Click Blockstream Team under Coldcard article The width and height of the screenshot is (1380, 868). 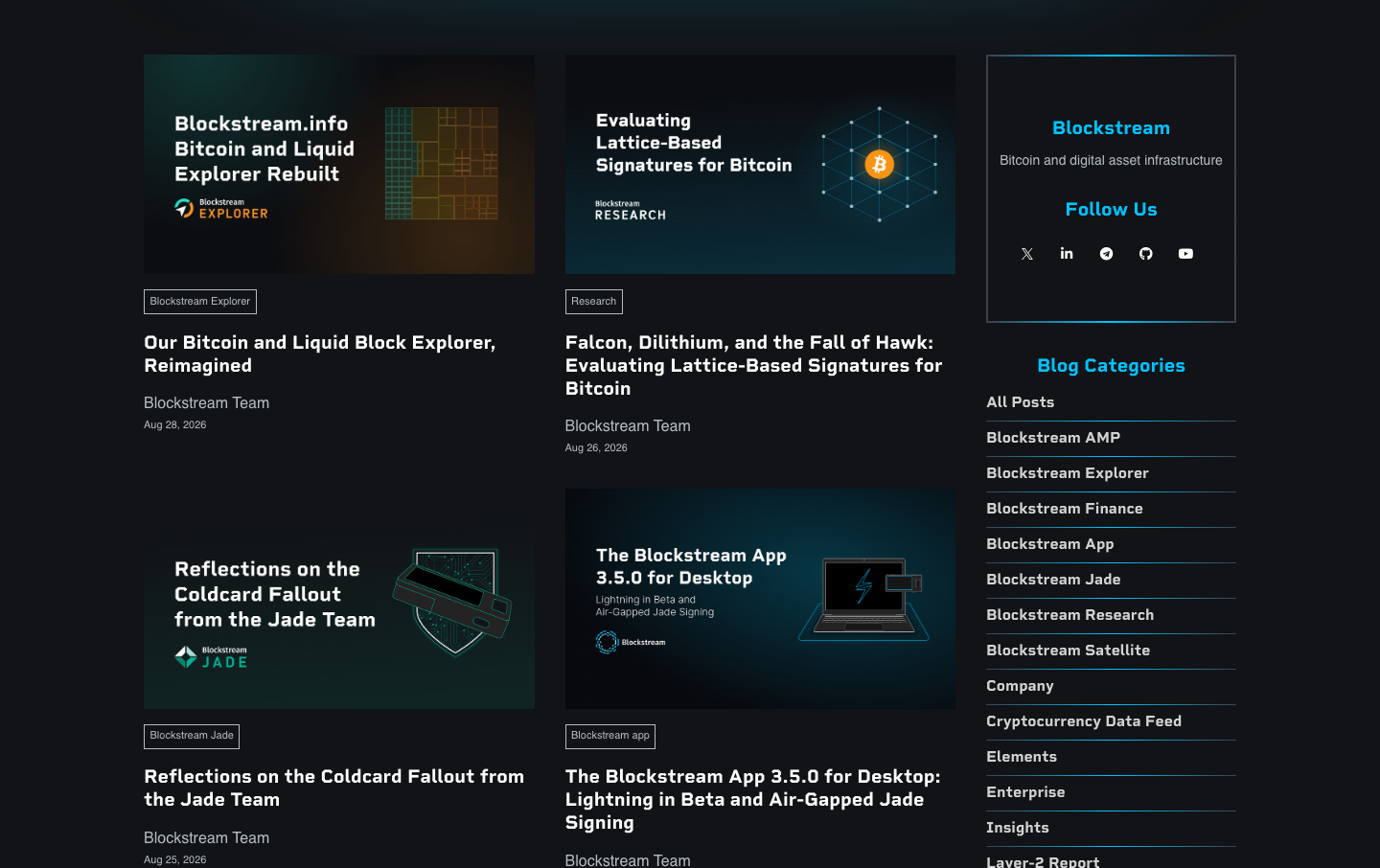pyautogui.click(x=206, y=838)
